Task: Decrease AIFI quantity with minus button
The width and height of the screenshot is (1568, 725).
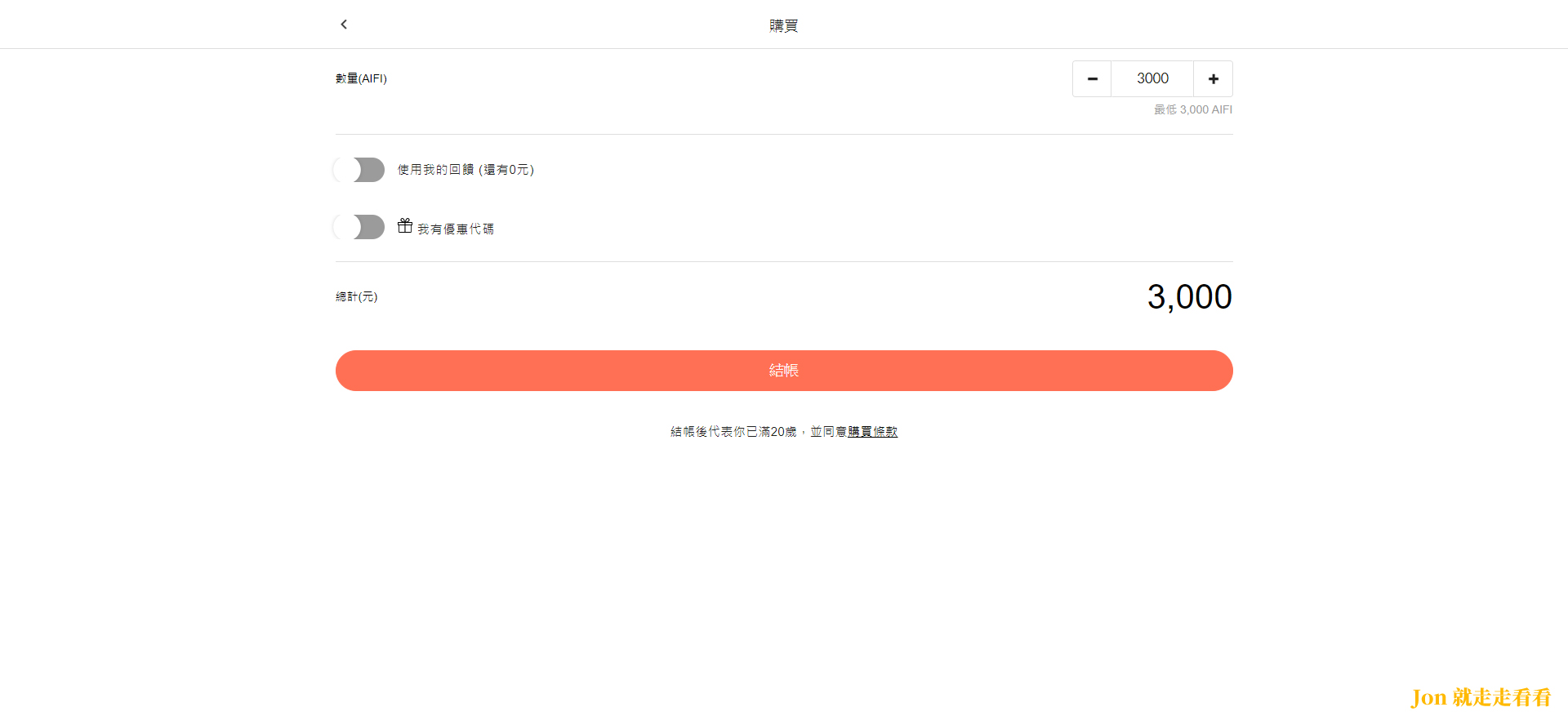Action: point(1092,79)
